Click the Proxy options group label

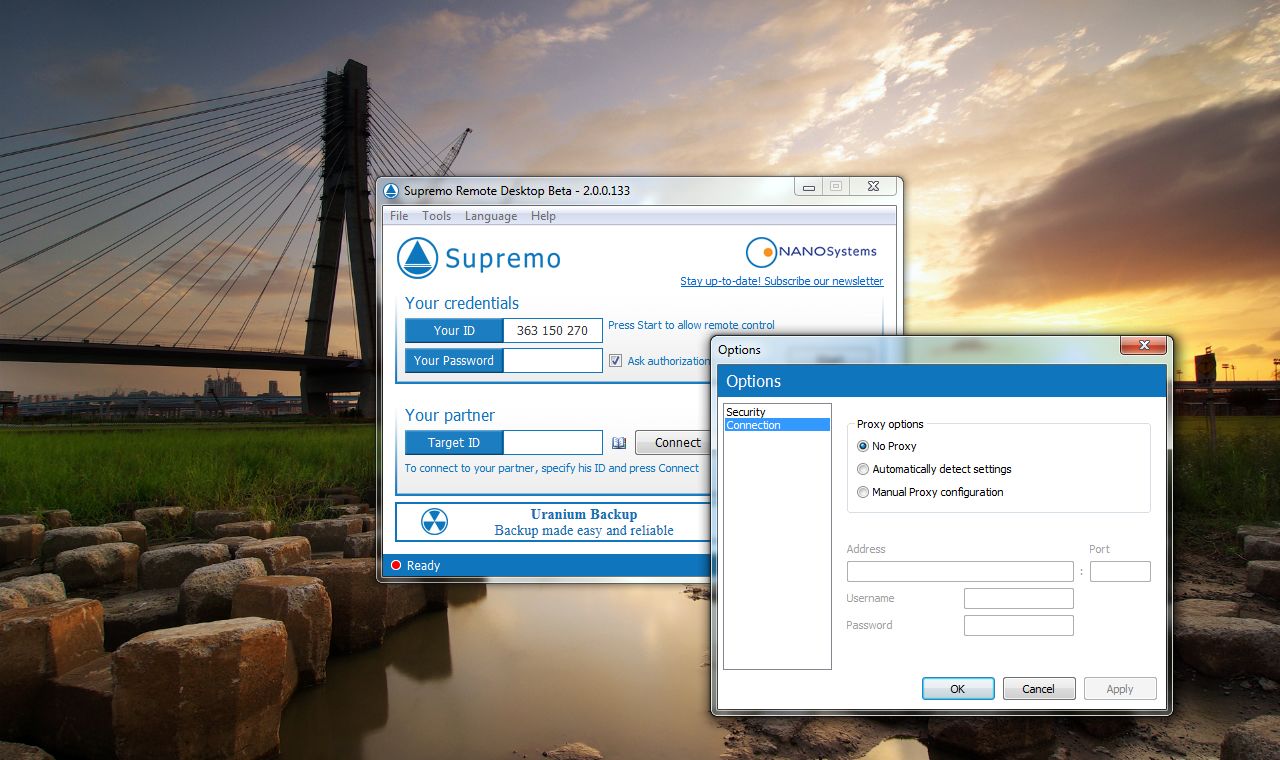(890, 424)
